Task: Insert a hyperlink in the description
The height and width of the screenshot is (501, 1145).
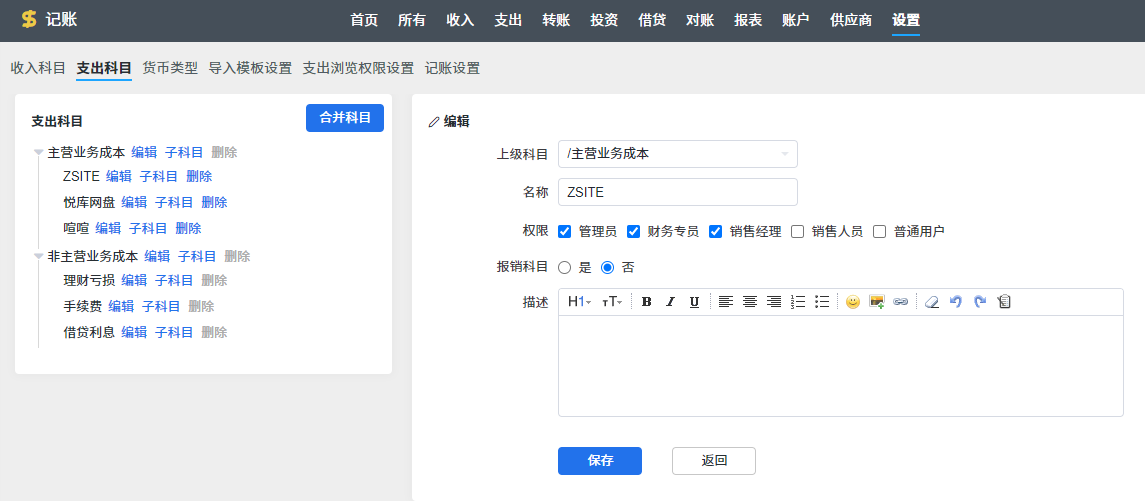Action: (901, 302)
